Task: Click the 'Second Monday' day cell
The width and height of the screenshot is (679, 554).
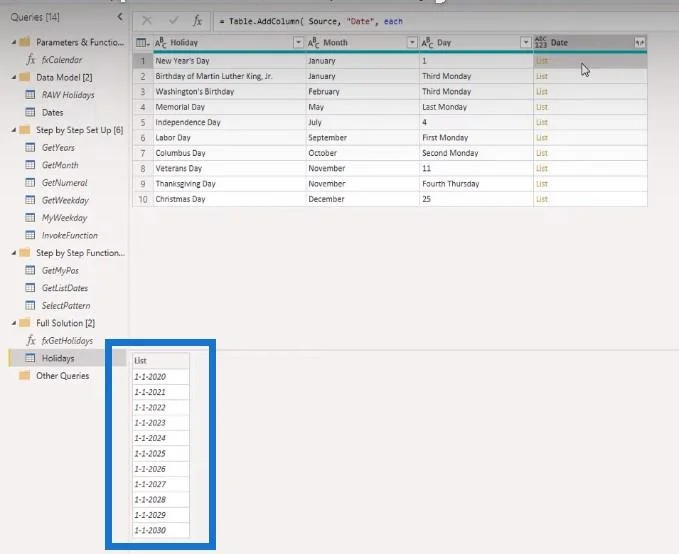Action: pos(476,153)
